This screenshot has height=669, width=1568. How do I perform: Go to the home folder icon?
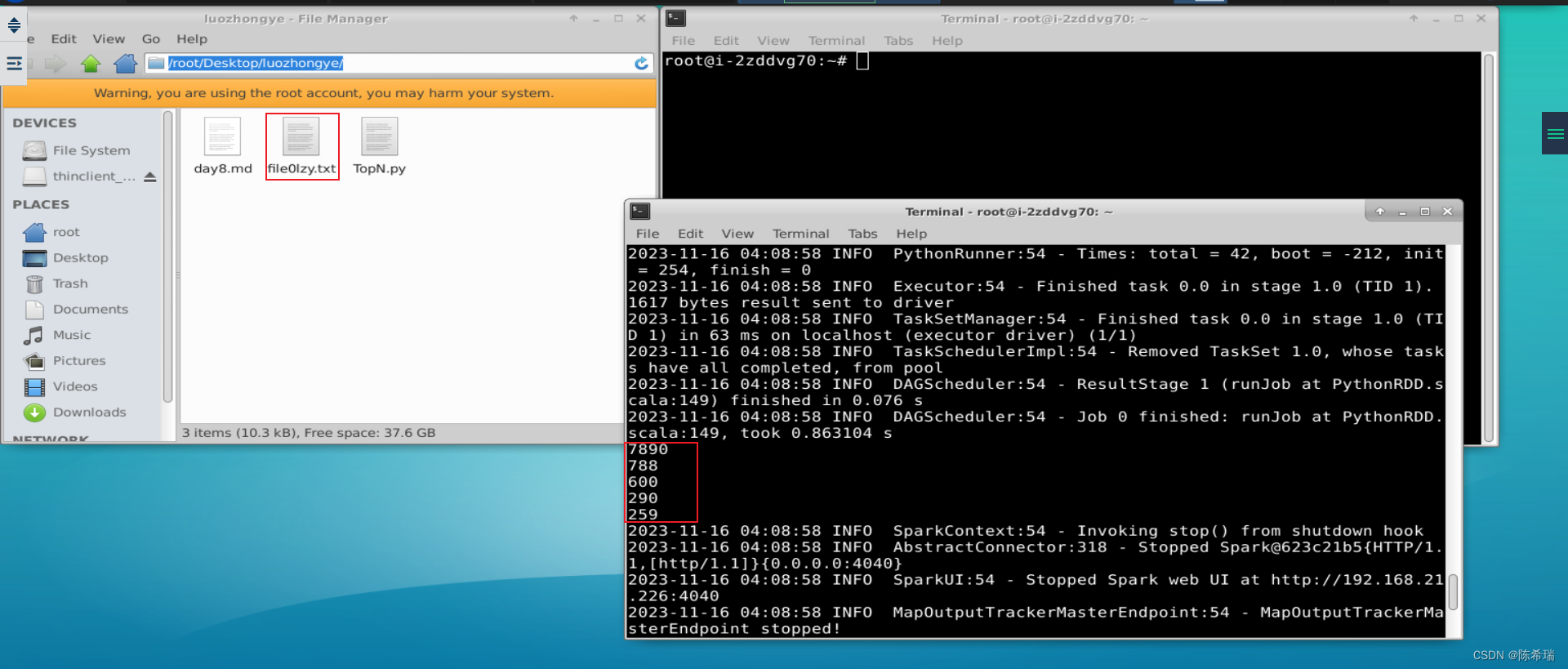[126, 63]
